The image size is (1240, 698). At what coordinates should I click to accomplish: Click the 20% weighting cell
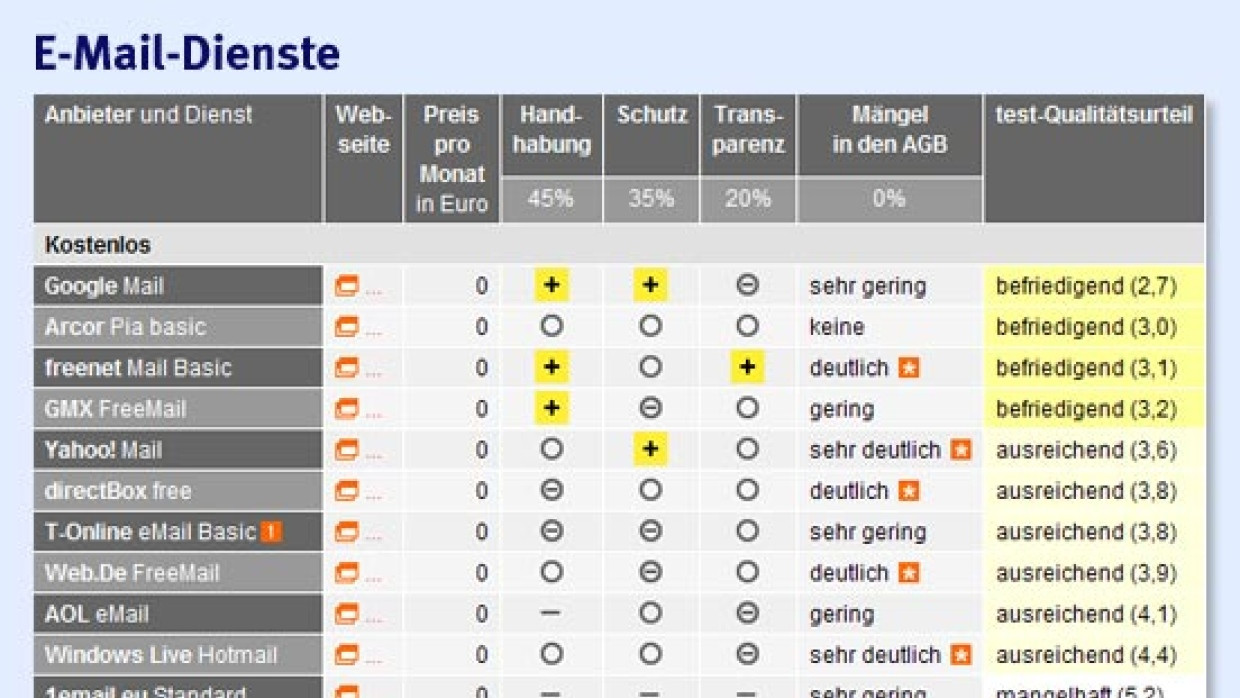tap(748, 199)
